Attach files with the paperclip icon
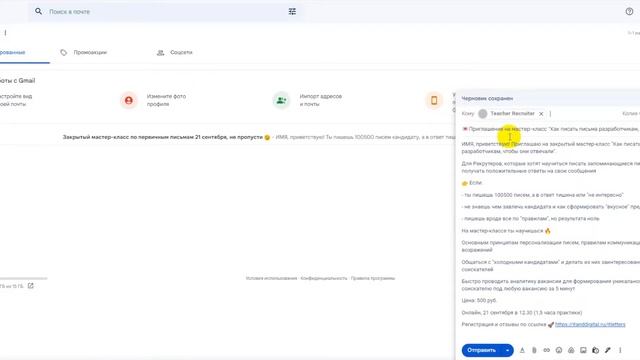The width and height of the screenshot is (640, 360). click(534, 350)
